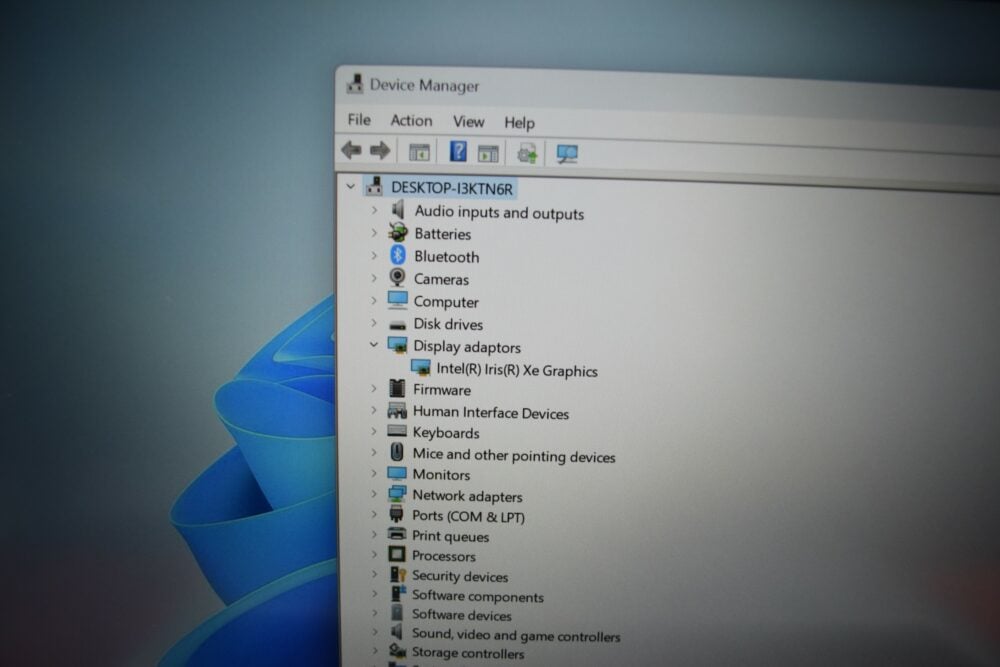
Task: Select the Computer row label
Action: (x=446, y=302)
